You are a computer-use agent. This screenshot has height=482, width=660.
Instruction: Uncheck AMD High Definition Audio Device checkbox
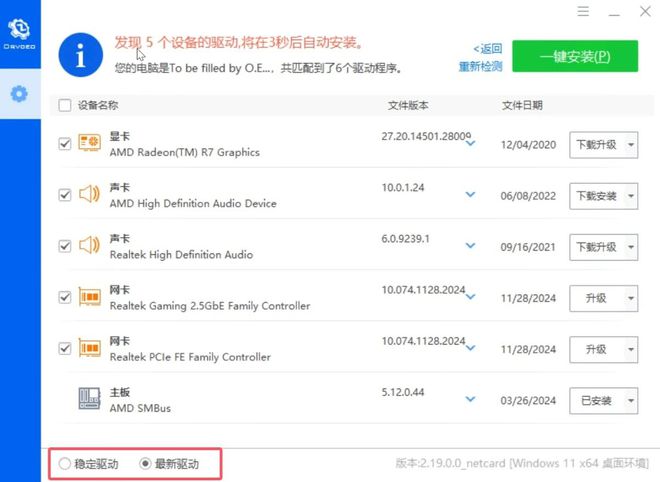[65, 195]
